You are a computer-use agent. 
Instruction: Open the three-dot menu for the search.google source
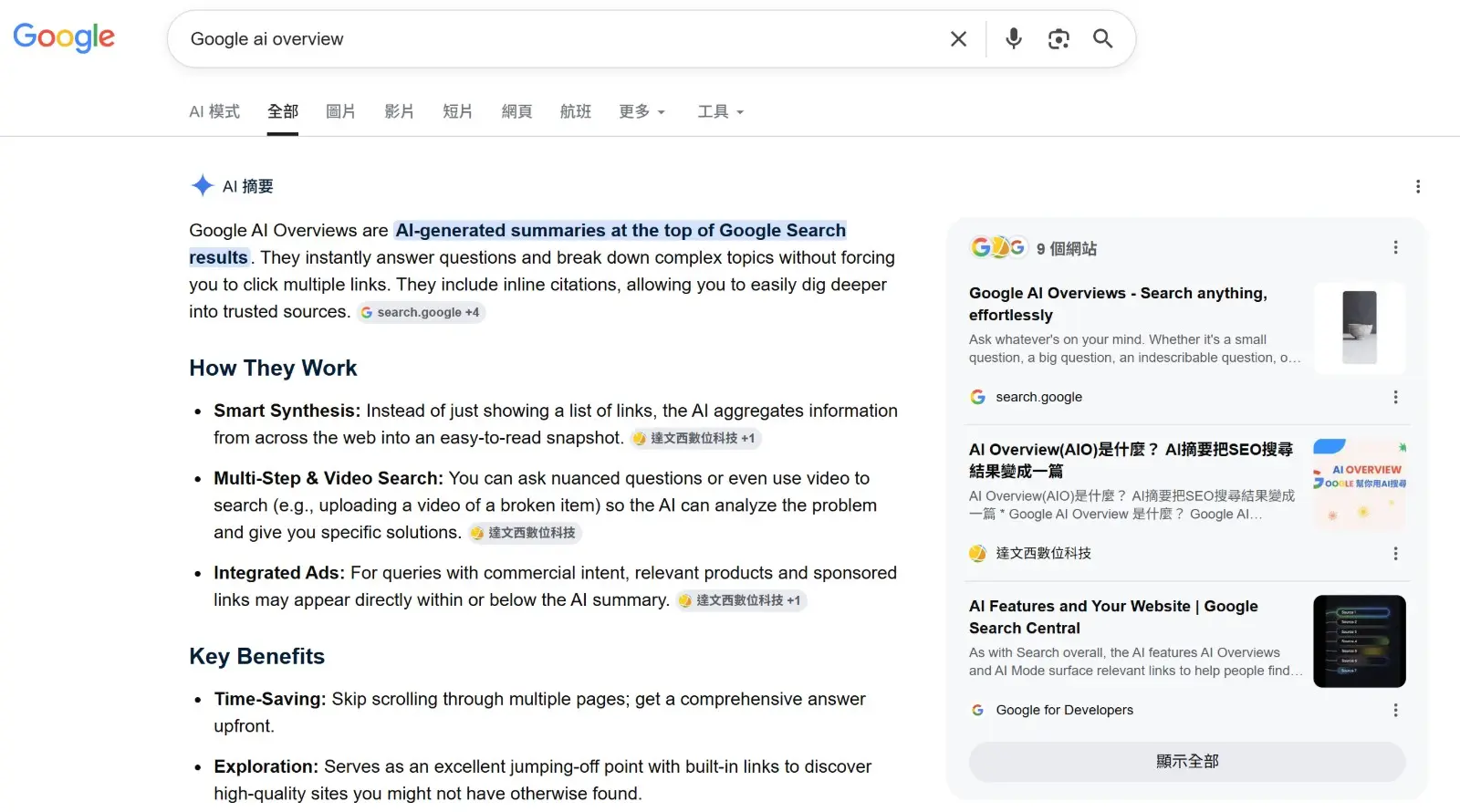coord(1395,397)
